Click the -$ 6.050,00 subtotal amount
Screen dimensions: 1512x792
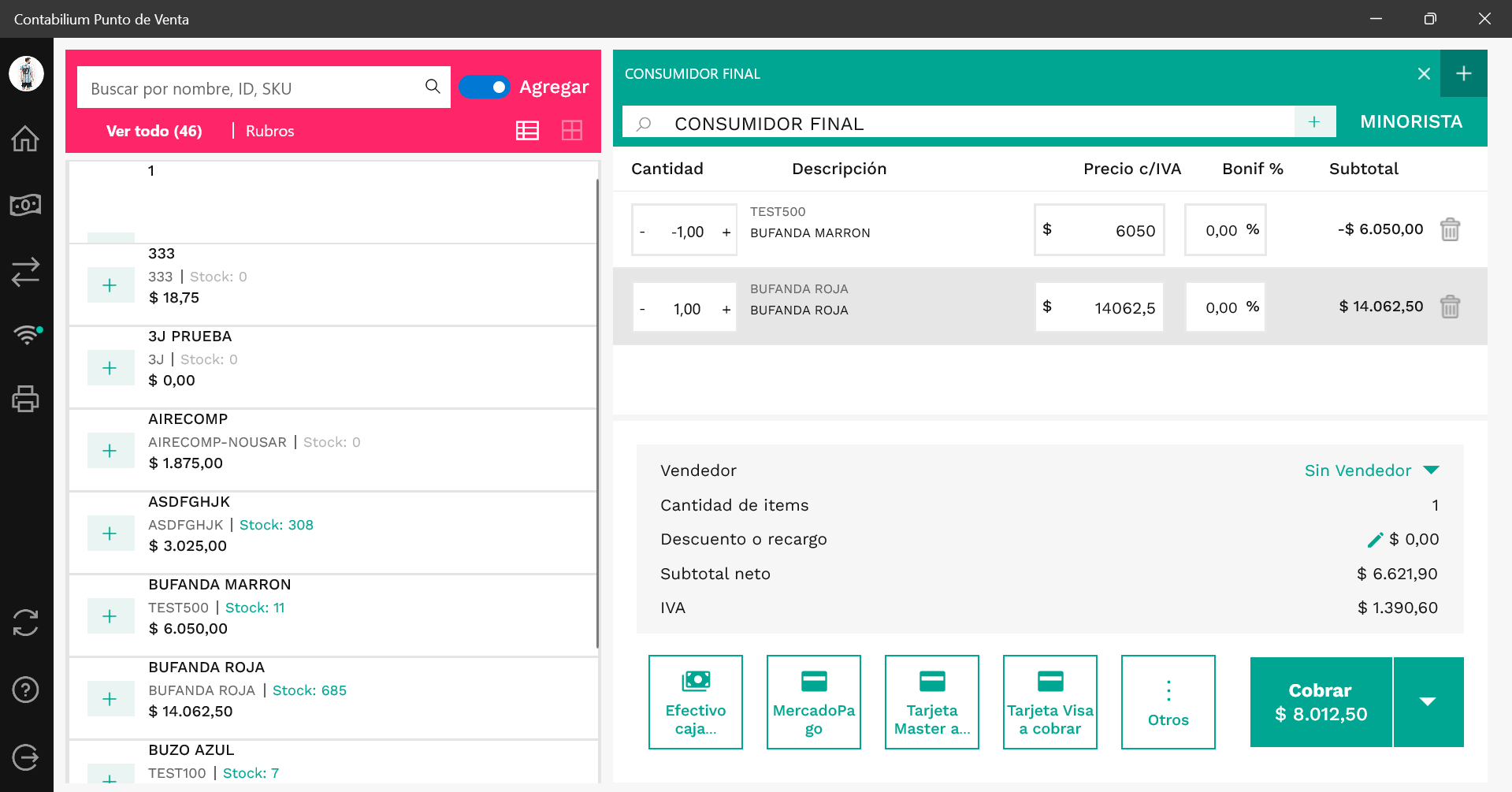pos(1380,229)
